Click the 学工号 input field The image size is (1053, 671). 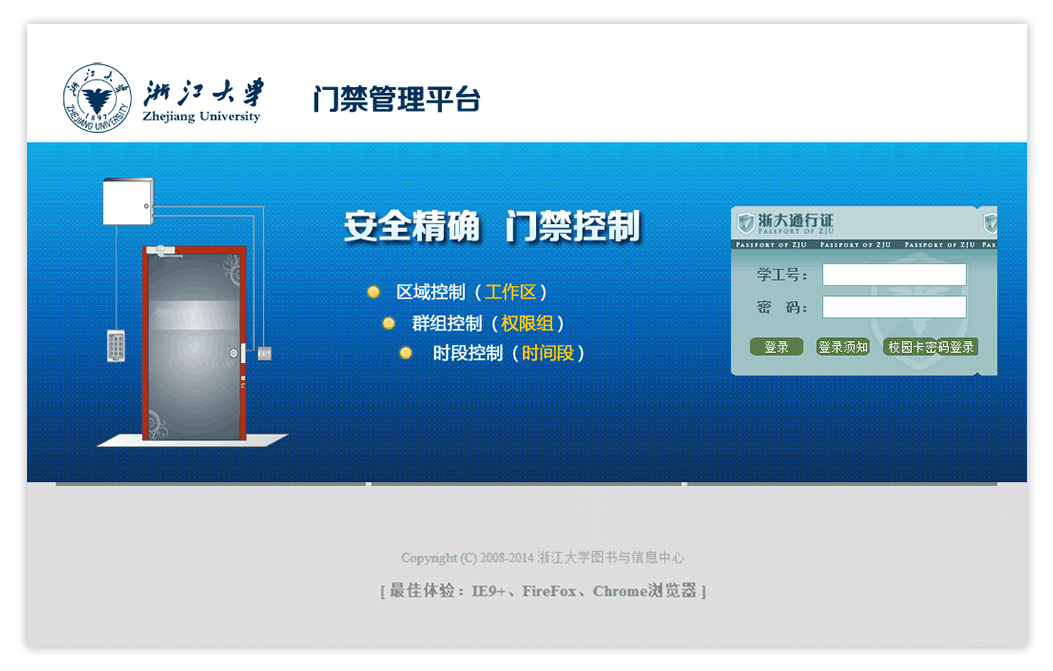tap(894, 275)
